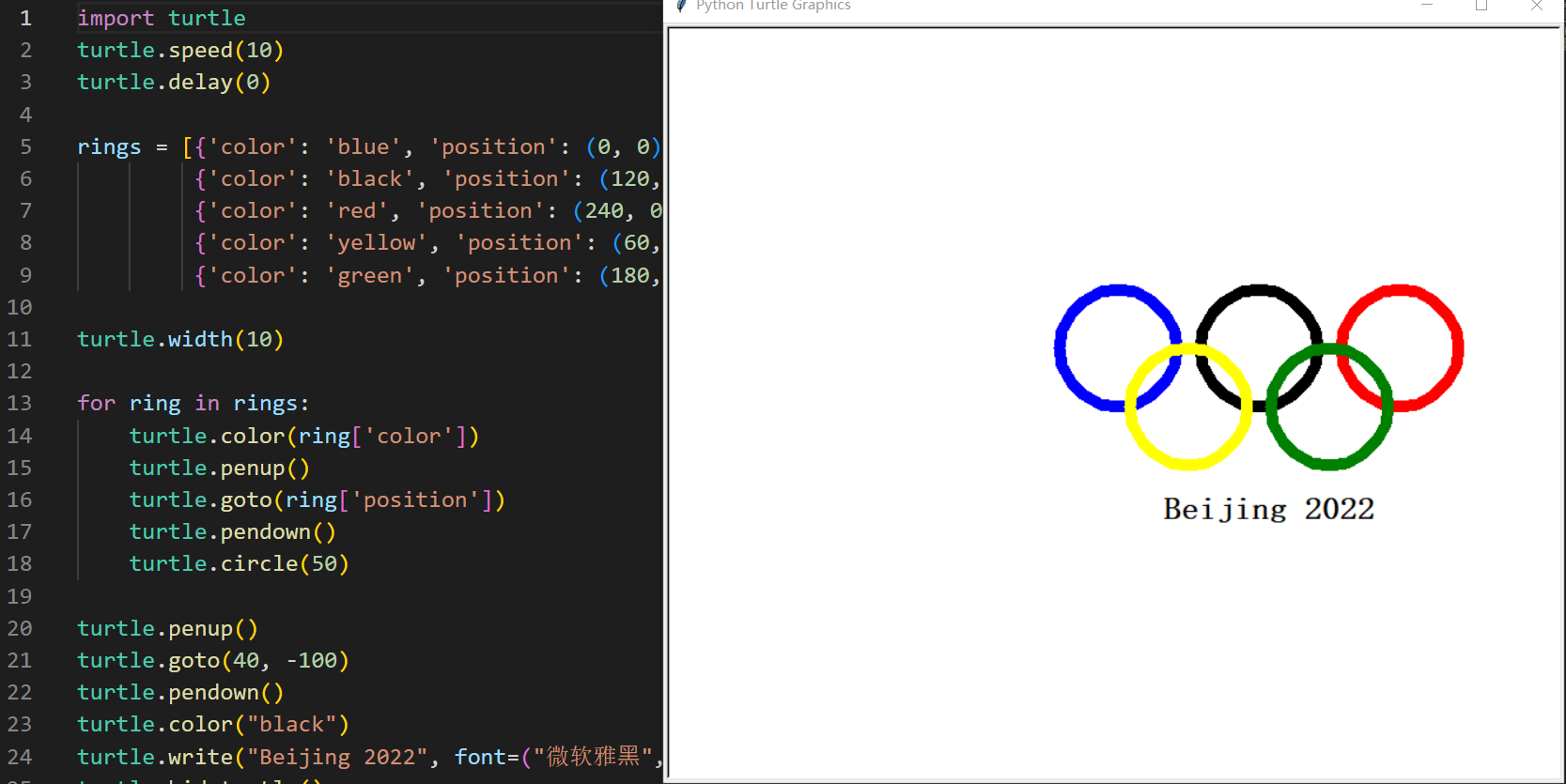This screenshot has width=1566, height=784.
Task: Click 'import turtle' on line 1
Action: click(x=162, y=18)
